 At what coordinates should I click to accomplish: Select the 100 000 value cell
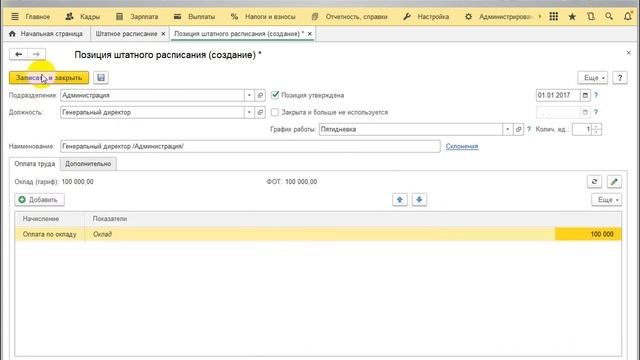(588, 234)
